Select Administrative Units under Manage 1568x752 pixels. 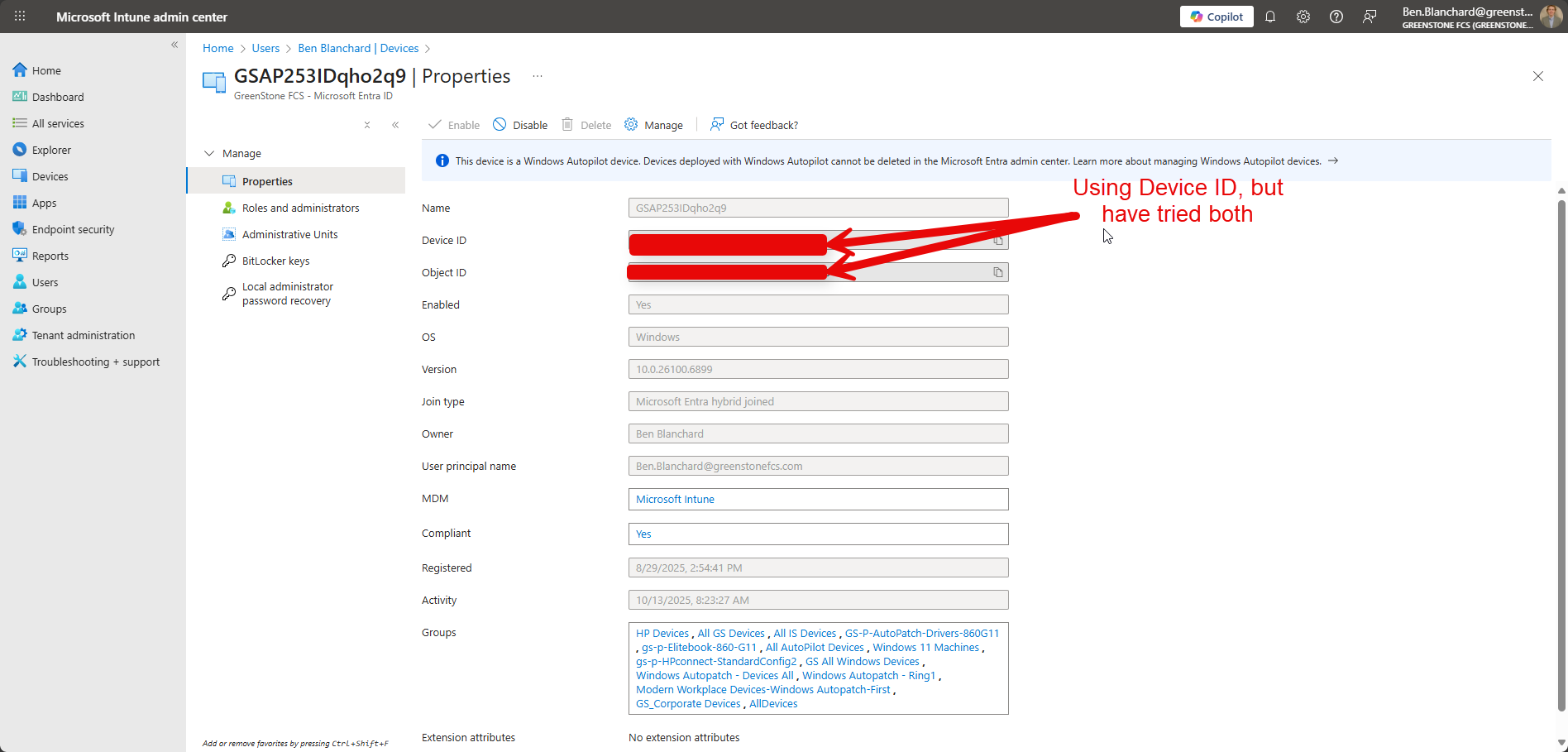pos(289,234)
